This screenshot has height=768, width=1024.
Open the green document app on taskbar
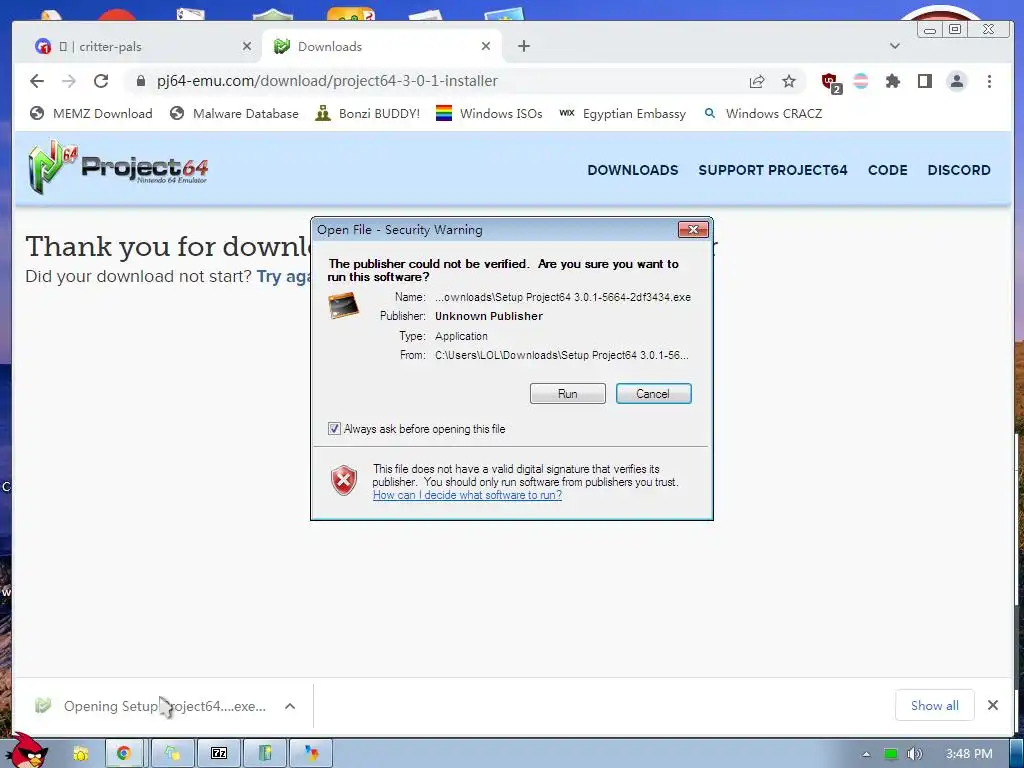[x=265, y=754]
